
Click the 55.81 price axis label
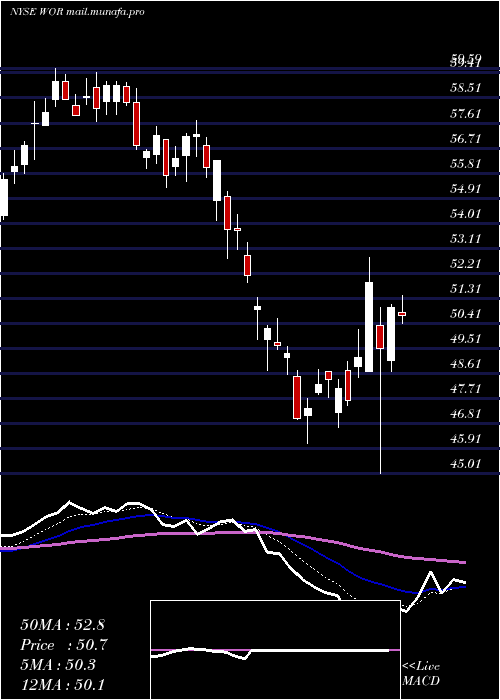point(466,163)
